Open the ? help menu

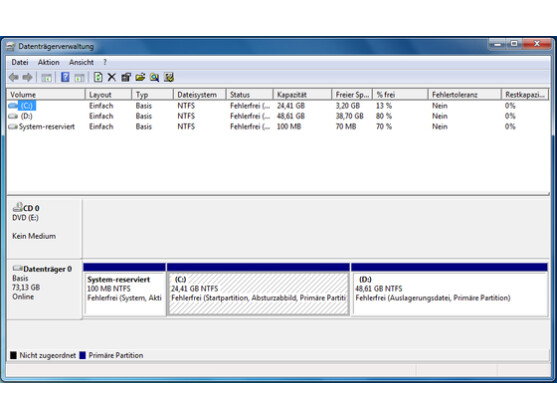(105, 63)
